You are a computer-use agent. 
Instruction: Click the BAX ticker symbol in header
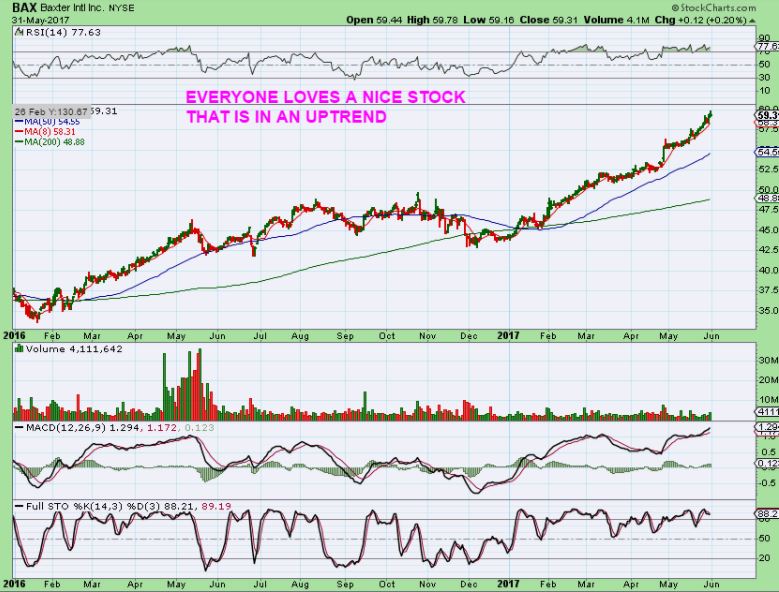coord(24,7)
